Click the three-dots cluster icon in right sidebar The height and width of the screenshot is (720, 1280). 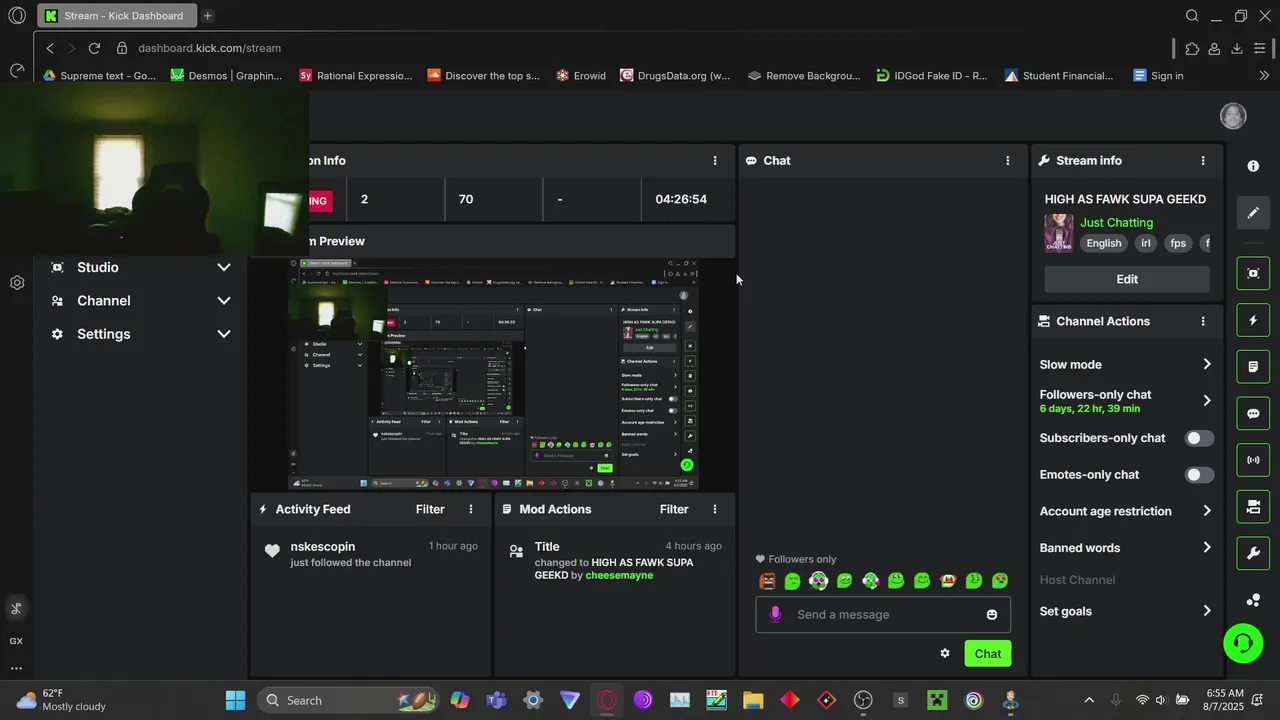1253,600
